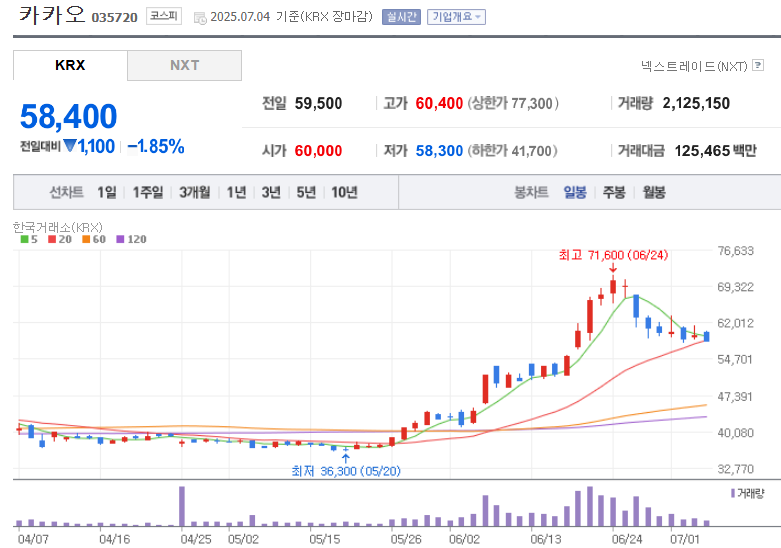
Task: Click the red 20-day moving average legend swatch
Action: point(52,240)
